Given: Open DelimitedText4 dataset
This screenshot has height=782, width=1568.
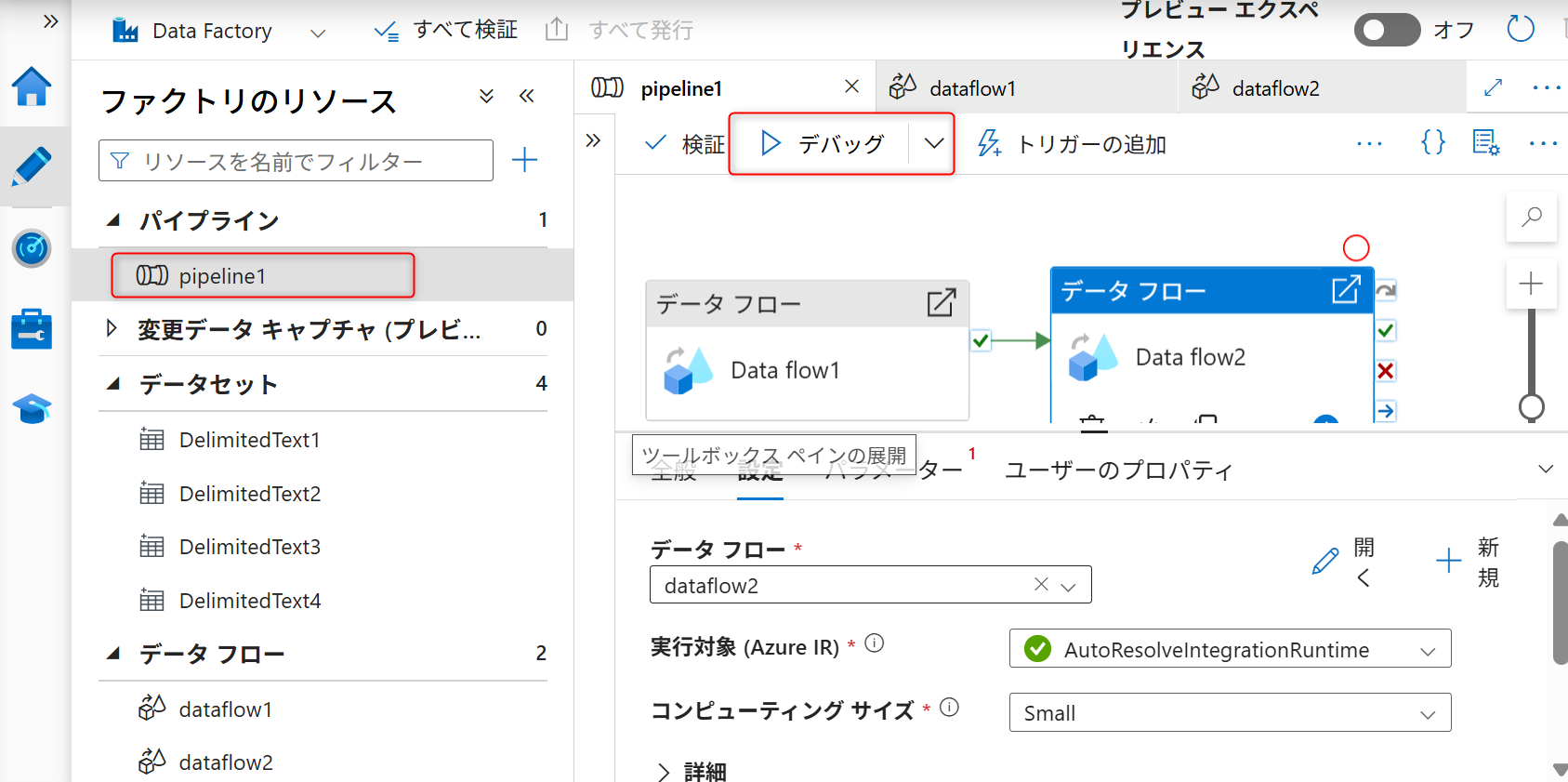Looking at the screenshot, I should (249, 601).
